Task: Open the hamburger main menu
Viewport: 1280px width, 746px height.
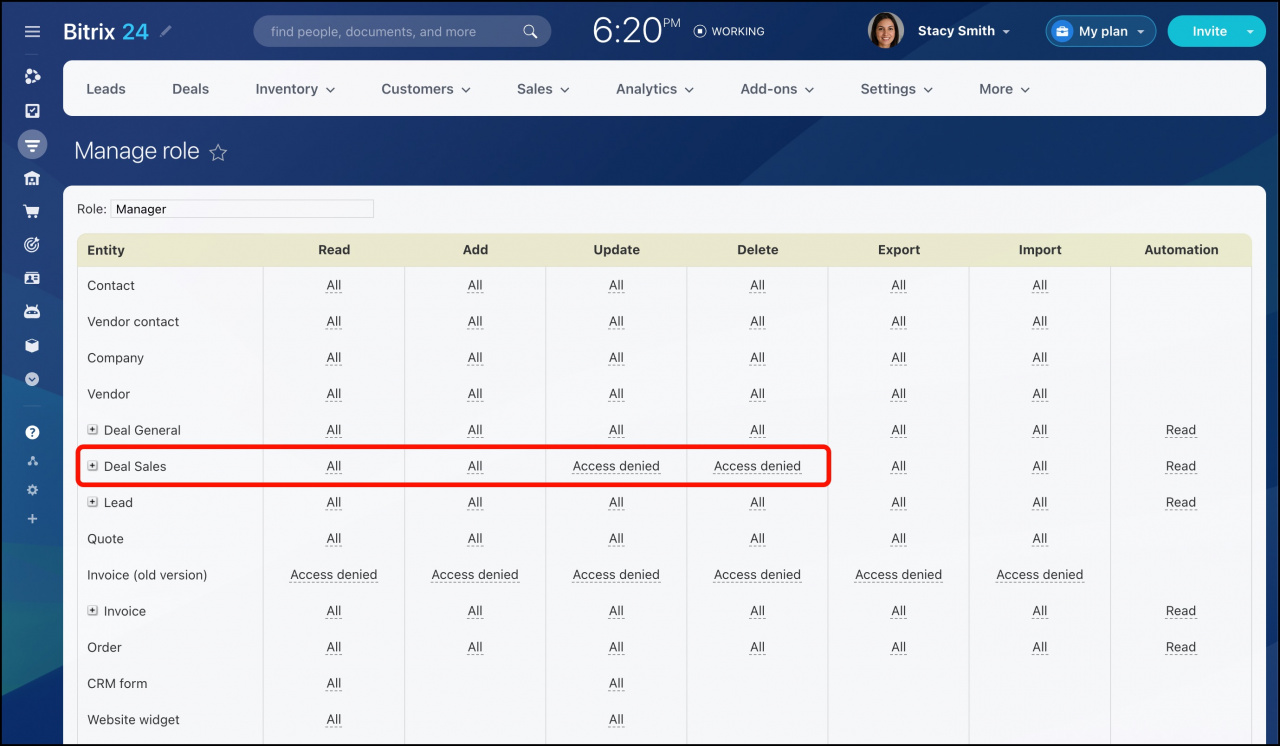Action: 32,32
